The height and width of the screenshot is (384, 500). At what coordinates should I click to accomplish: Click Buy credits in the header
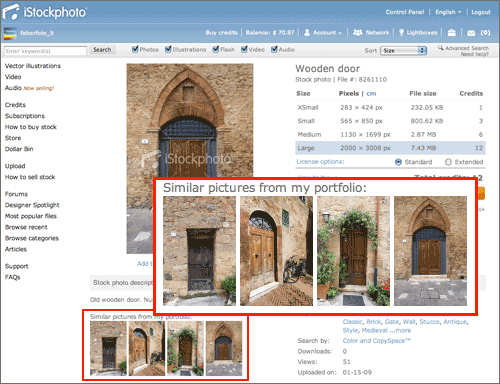(x=221, y=33)
